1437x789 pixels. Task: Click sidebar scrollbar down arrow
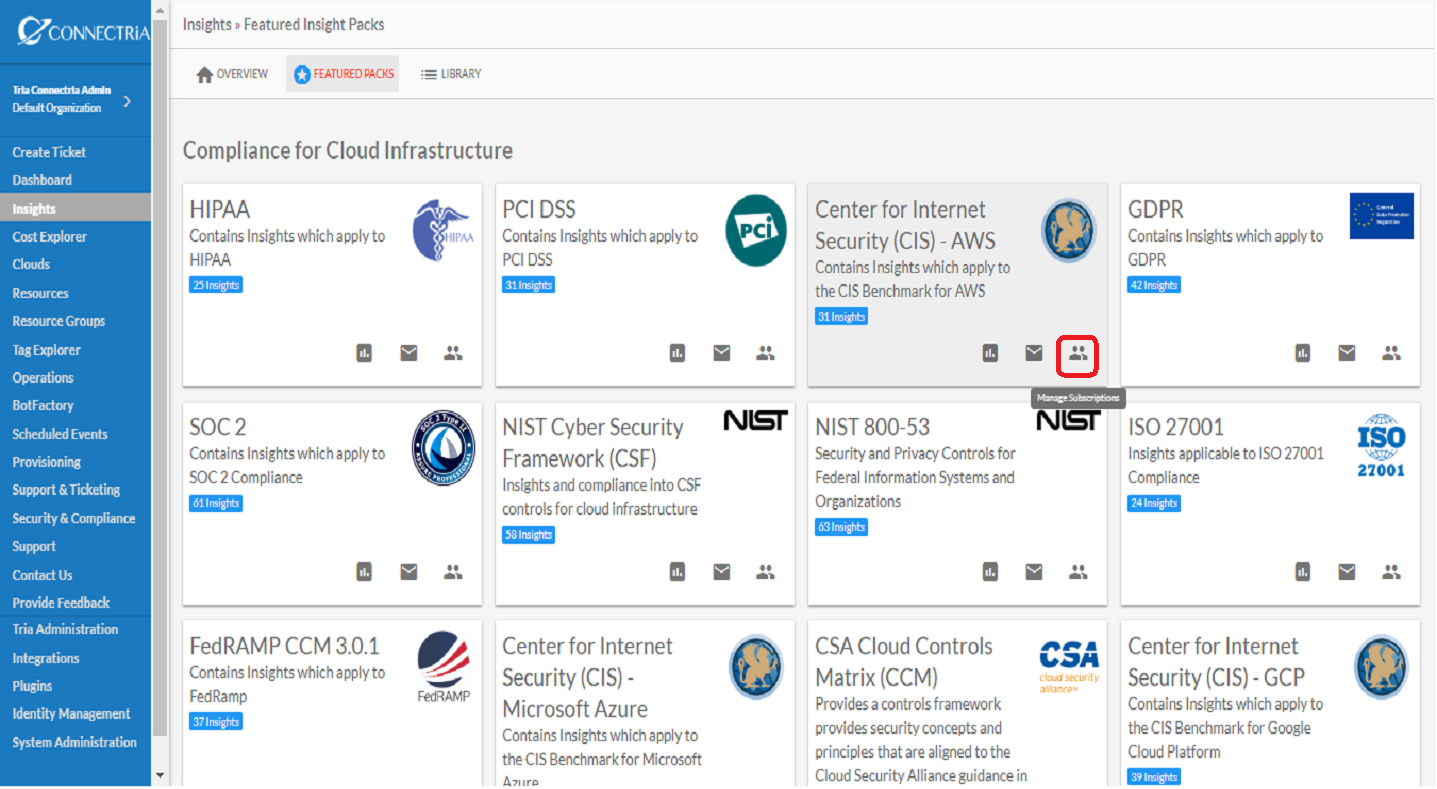click(160, 775)
